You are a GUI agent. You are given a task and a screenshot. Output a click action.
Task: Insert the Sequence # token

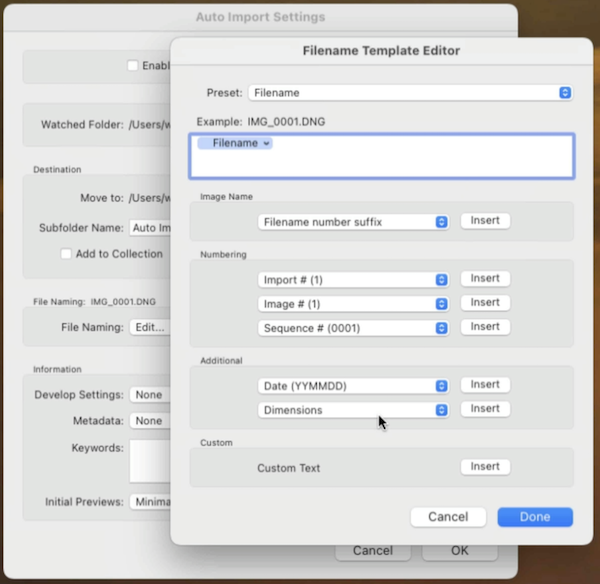point(485,327)
